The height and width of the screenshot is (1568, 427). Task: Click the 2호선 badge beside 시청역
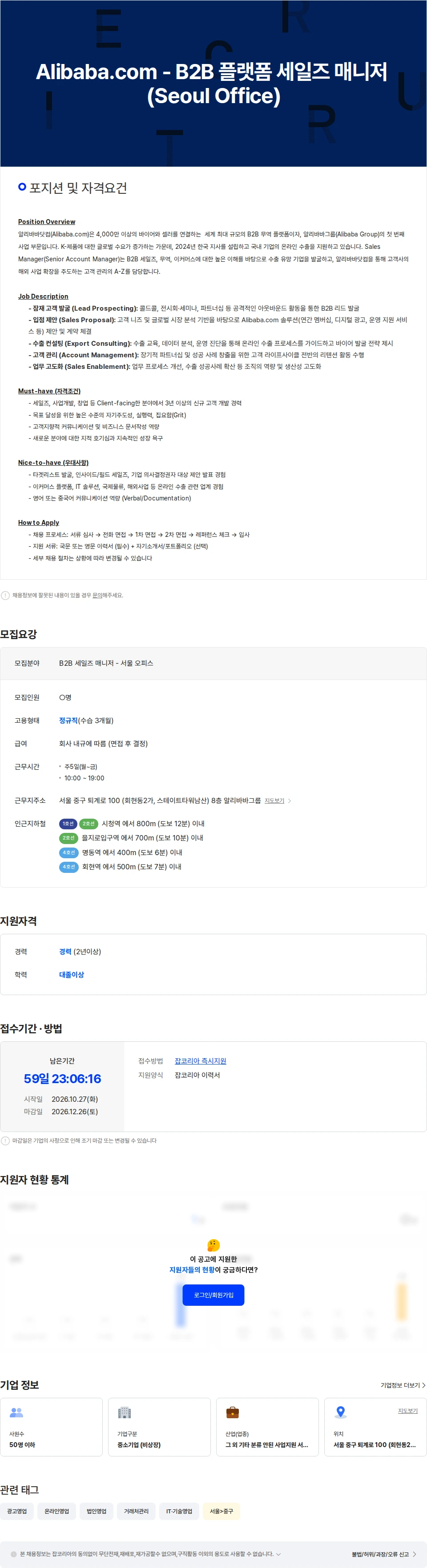tap(89, 824)
